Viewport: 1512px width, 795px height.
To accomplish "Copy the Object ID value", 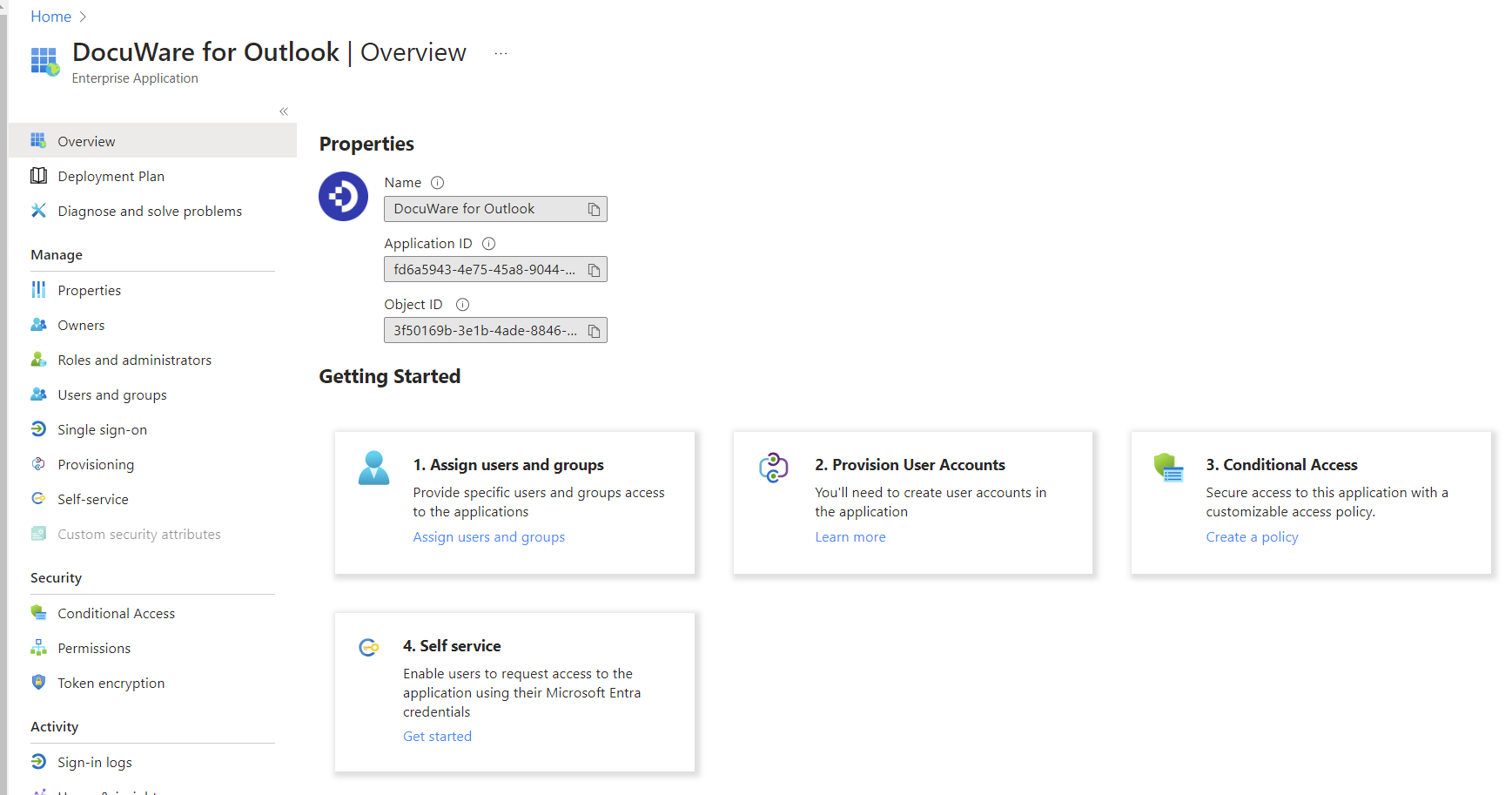I will 594,331.
